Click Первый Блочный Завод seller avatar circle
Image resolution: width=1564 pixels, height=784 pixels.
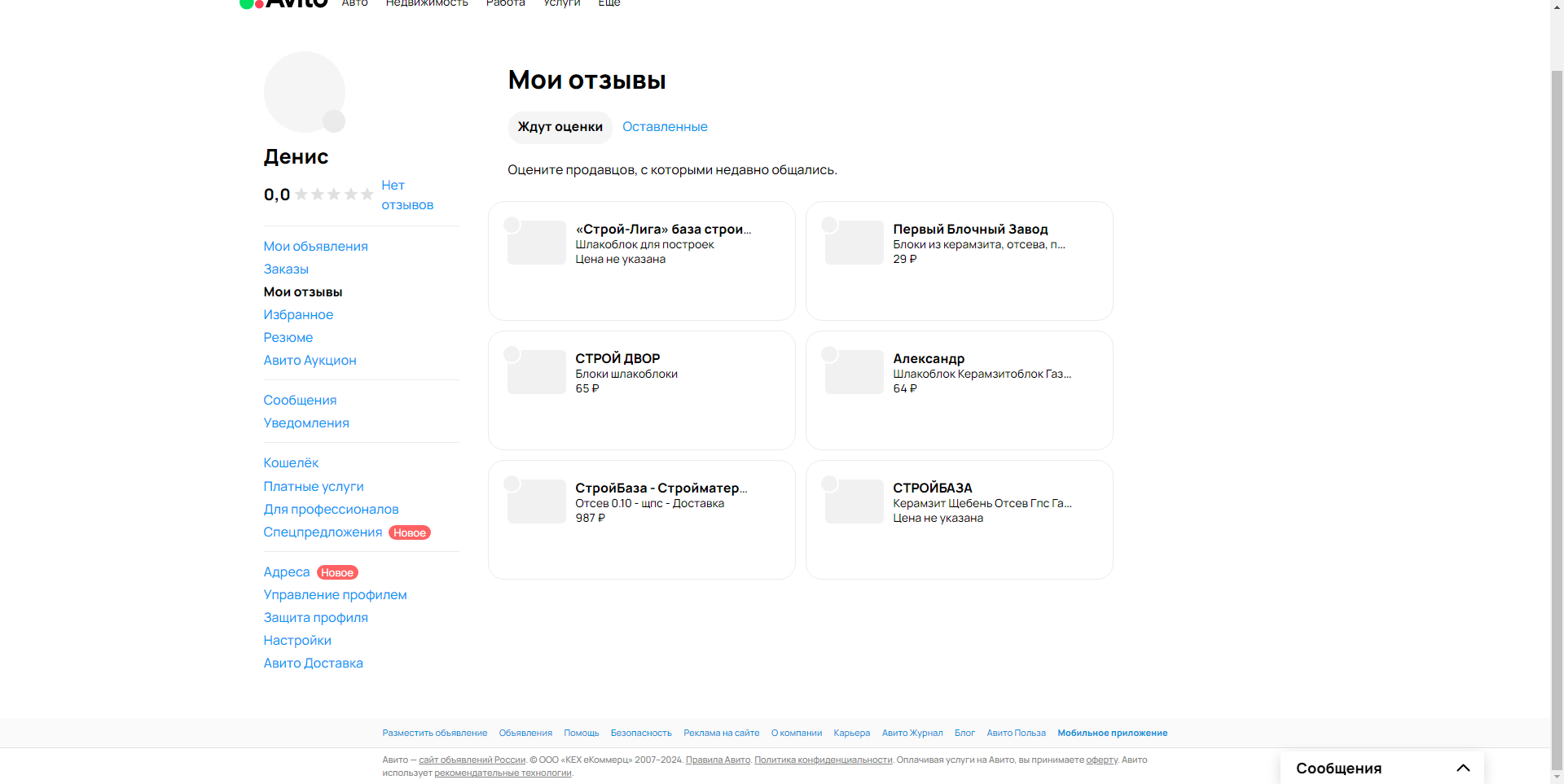click(x=829, y=225)
